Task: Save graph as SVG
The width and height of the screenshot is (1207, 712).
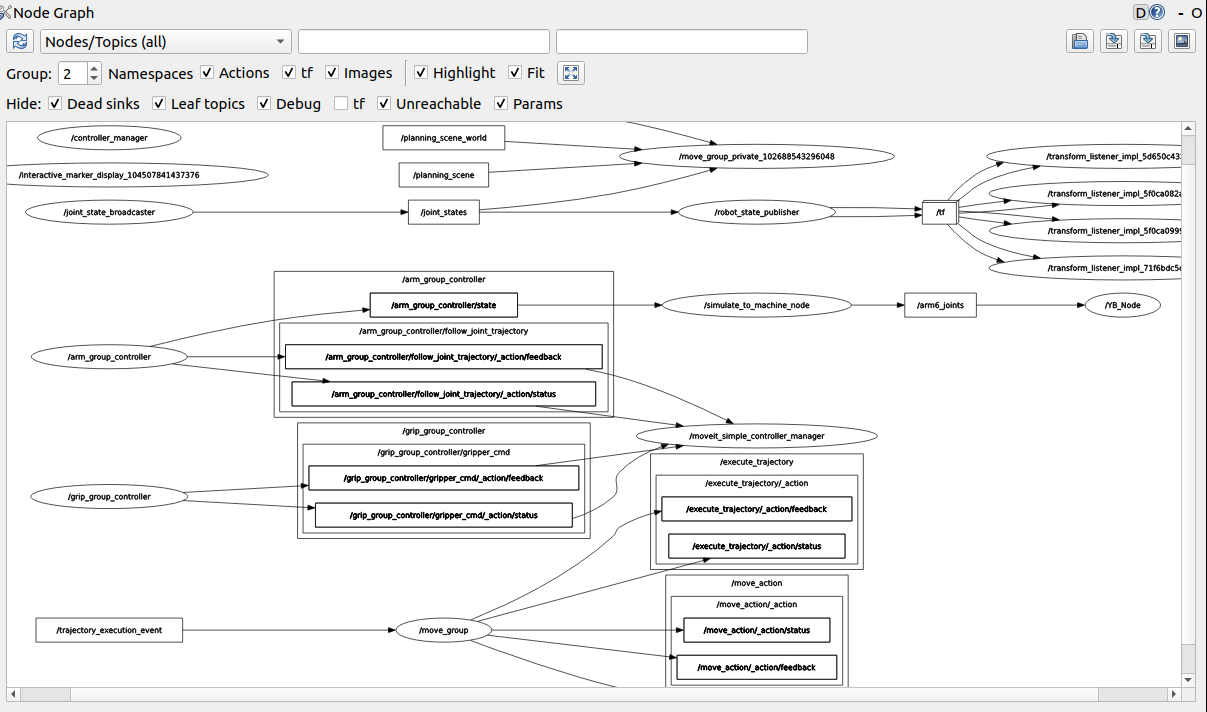Action: point(1148,41)
